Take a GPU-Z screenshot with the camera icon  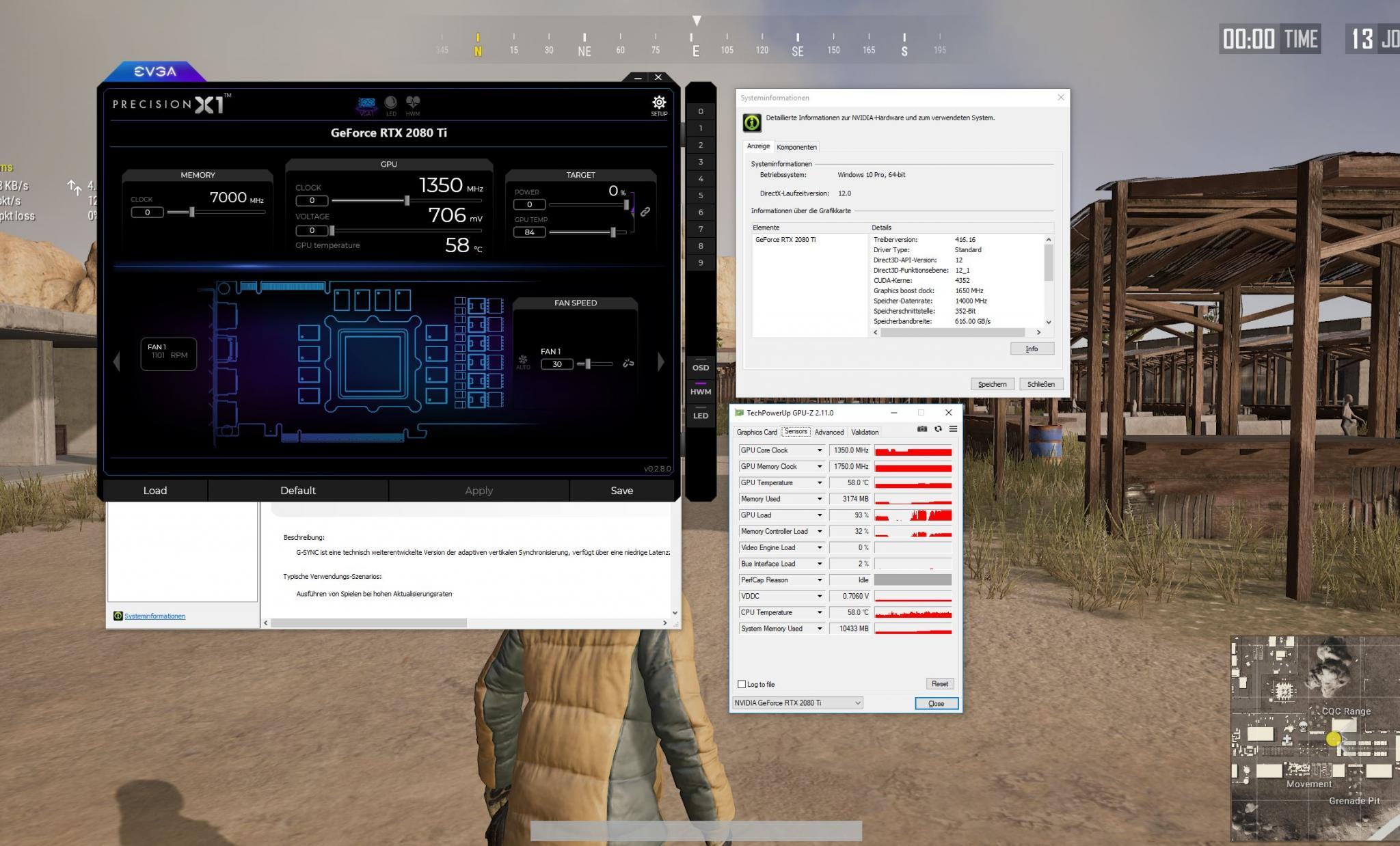tap(922, 429)
